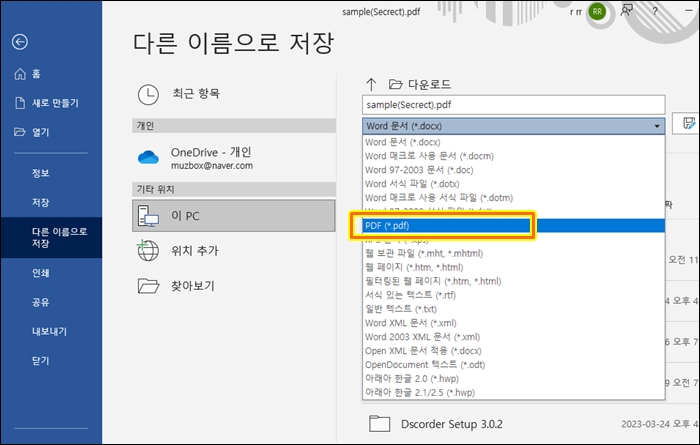Viewport: 700px width, 445px height.
Task: Open the 홈 page in the sidebar
Action: click(x=28, y=74)
